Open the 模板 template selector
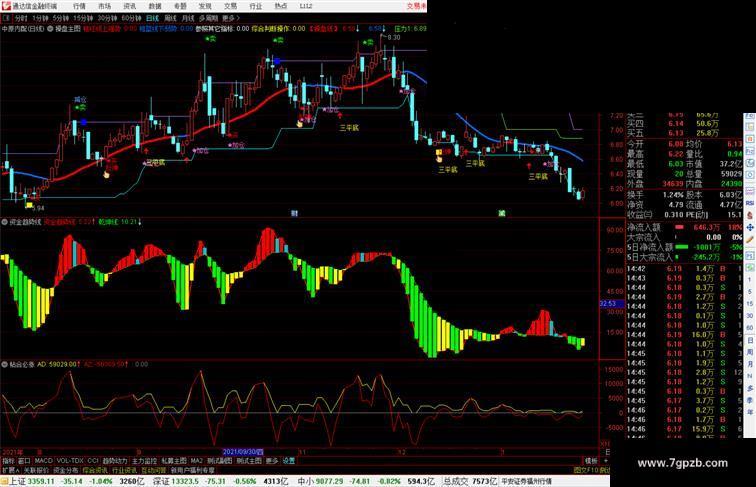This screenshot has width=756, height=487. click(591, 461)
